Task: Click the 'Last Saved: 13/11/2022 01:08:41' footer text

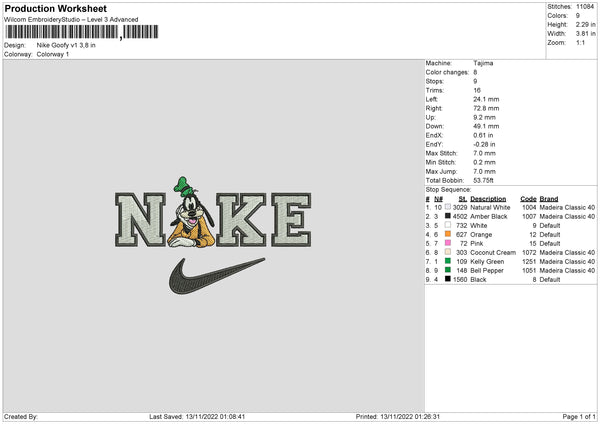Action: [x=197, y=417]
